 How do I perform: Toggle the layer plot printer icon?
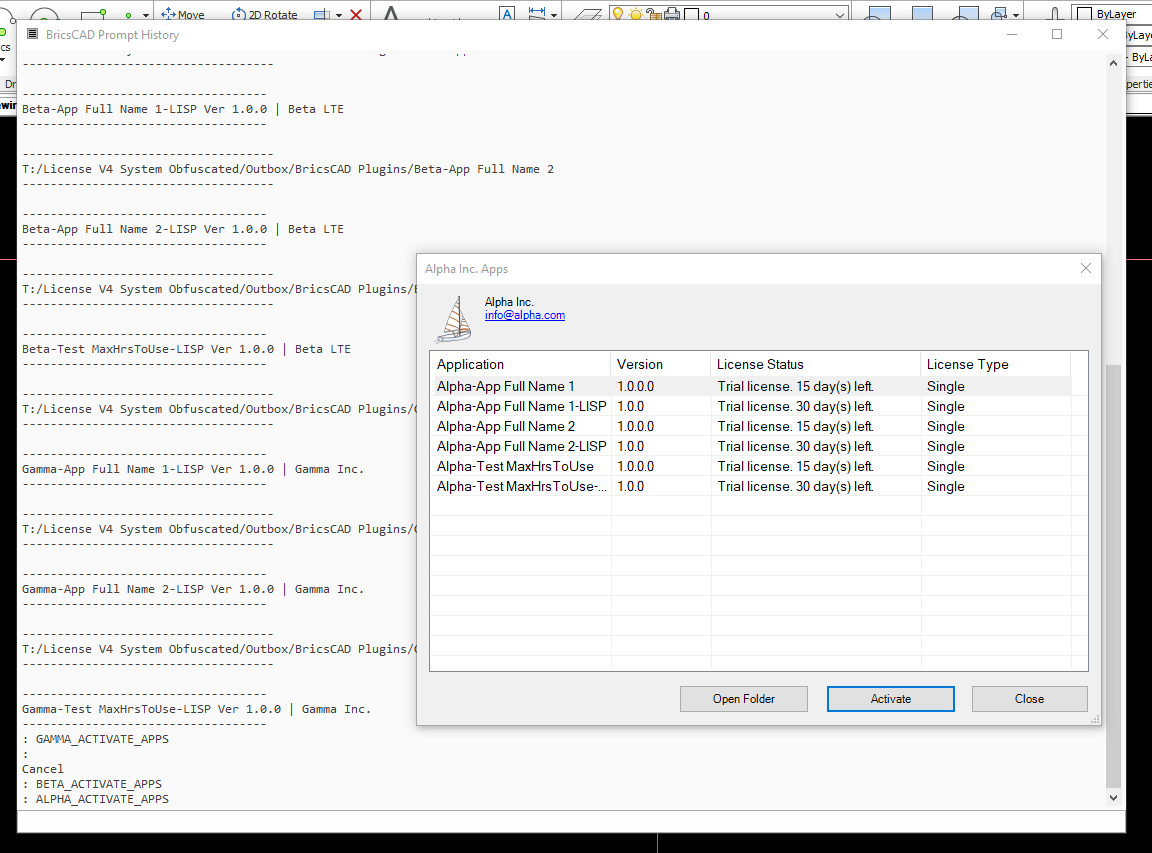click(672, 14)
